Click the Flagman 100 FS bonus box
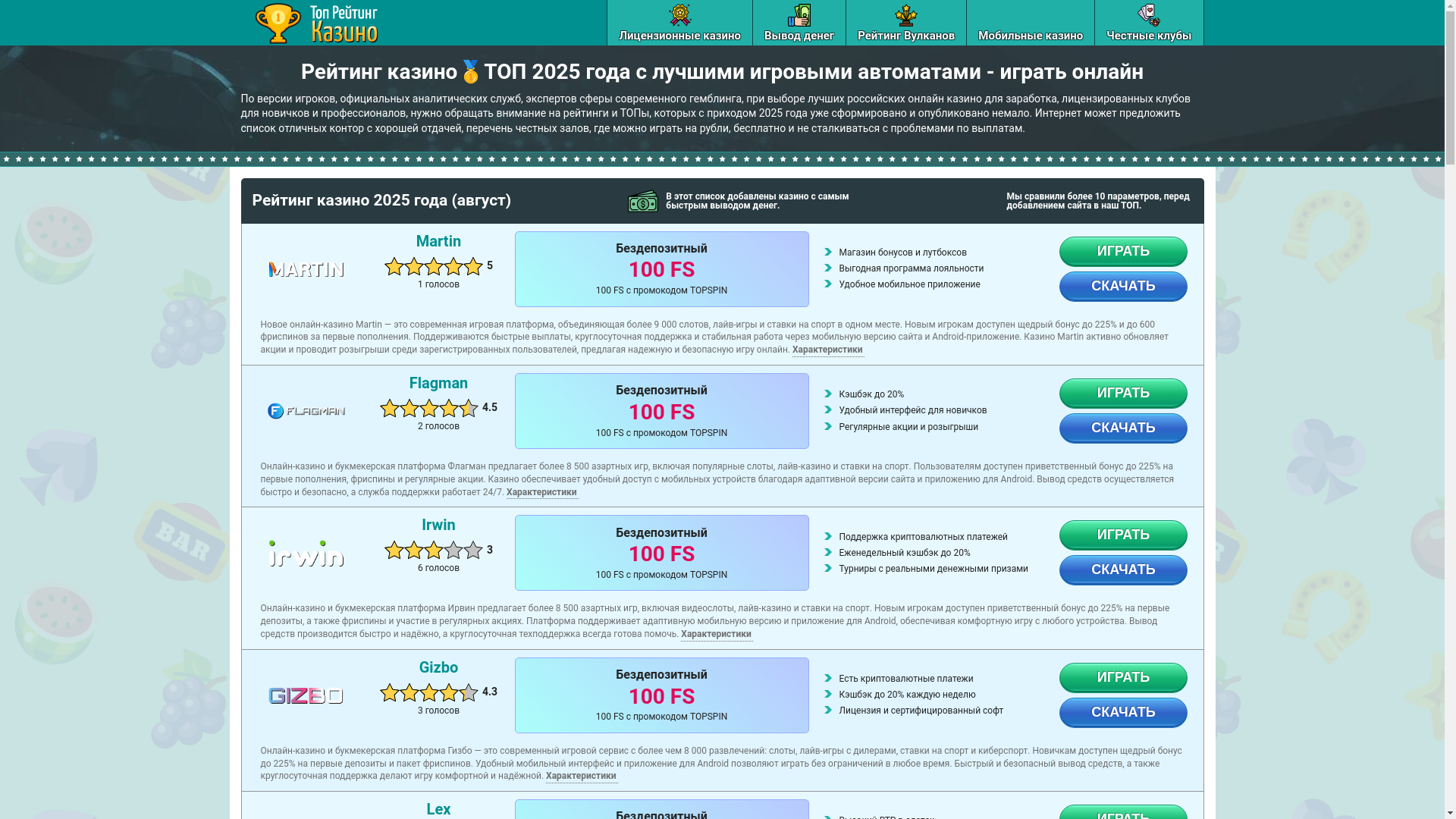 click(x=661, y=411)
